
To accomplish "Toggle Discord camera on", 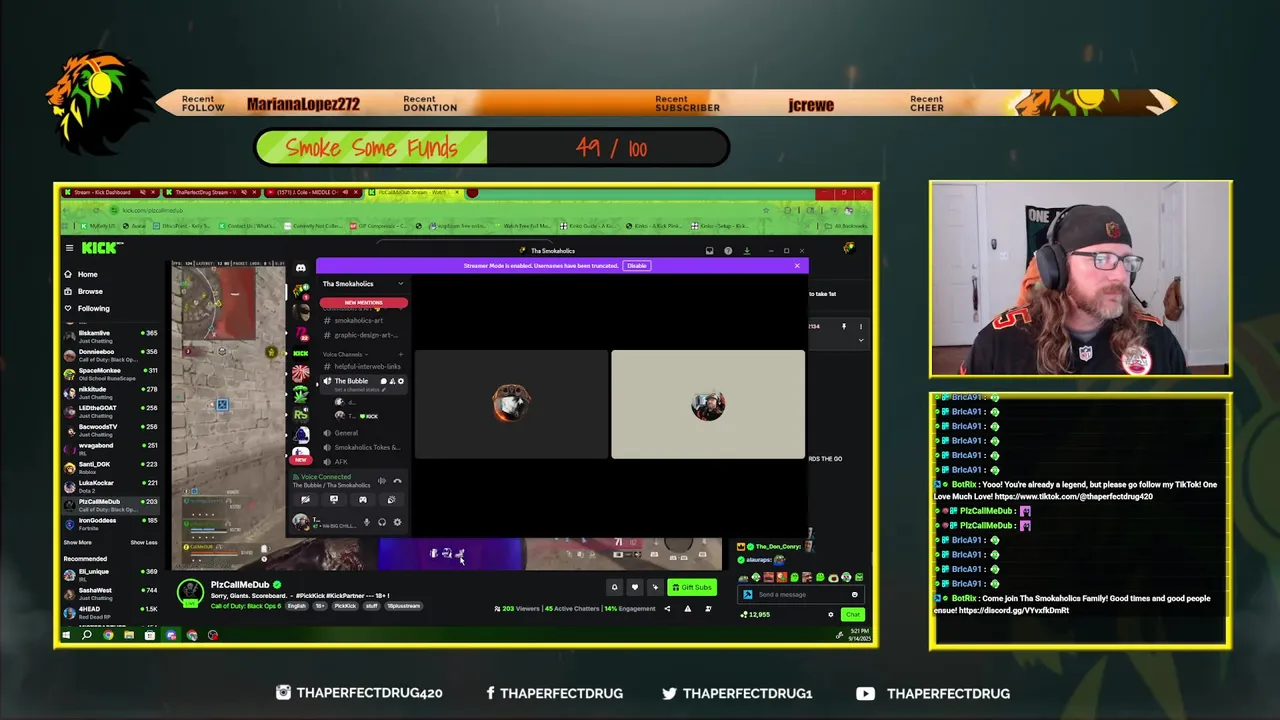I will 305,500.
